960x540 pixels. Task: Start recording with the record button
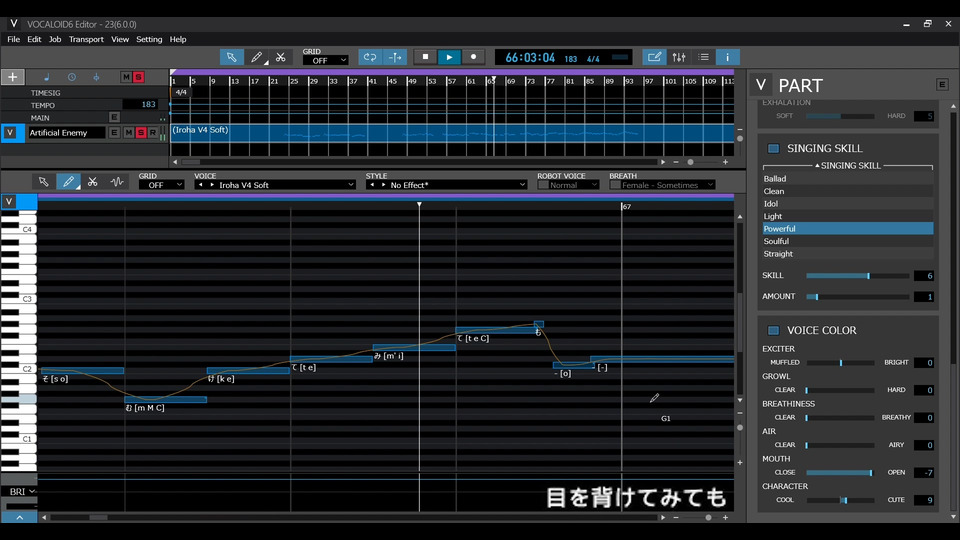tap(473, 57)
